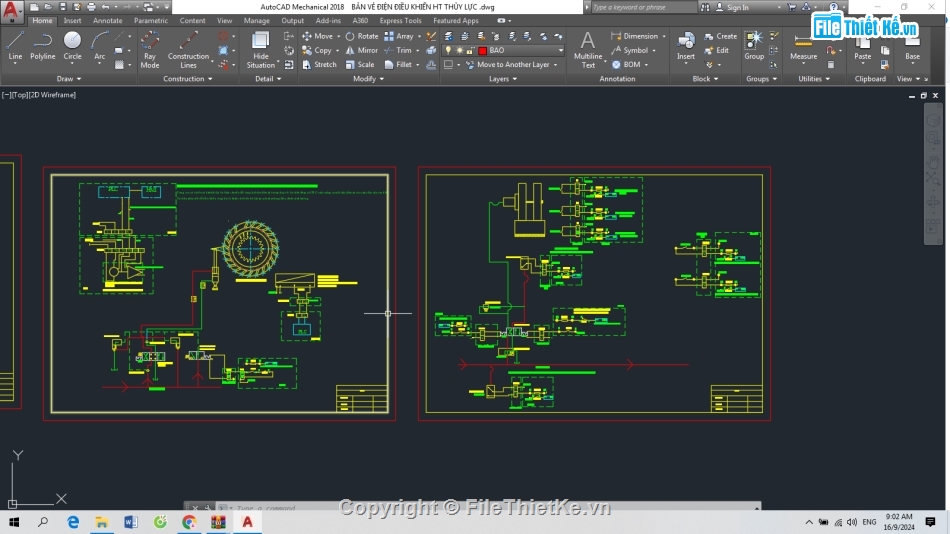Screen dimensions: 950x534
Task: Open the BAO layer dropdown list
Action: [x=560, y=50]
